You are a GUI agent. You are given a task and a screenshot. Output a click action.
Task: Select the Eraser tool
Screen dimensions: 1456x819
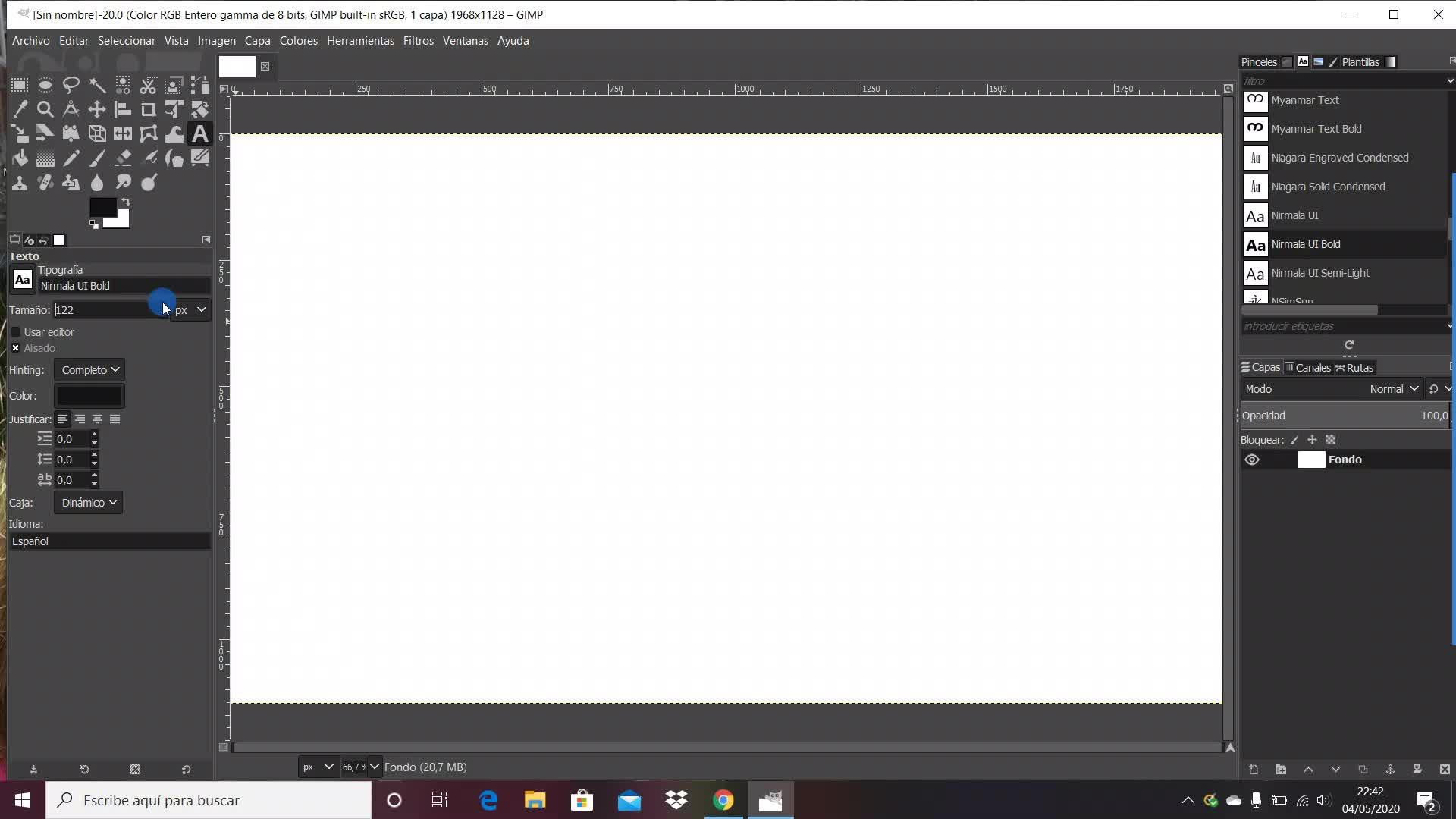pyautogui.click(x=123, y=158)
